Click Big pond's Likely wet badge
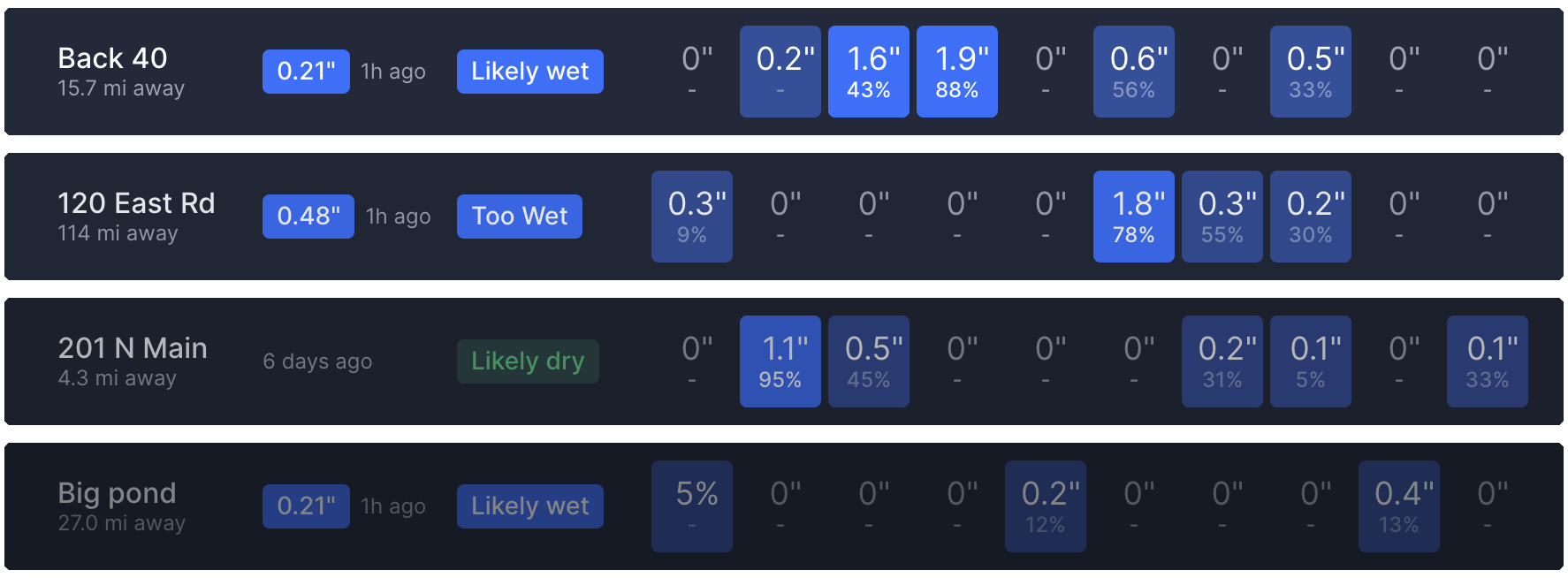This screenshot has width=1568, height=578. pos(529,506)
